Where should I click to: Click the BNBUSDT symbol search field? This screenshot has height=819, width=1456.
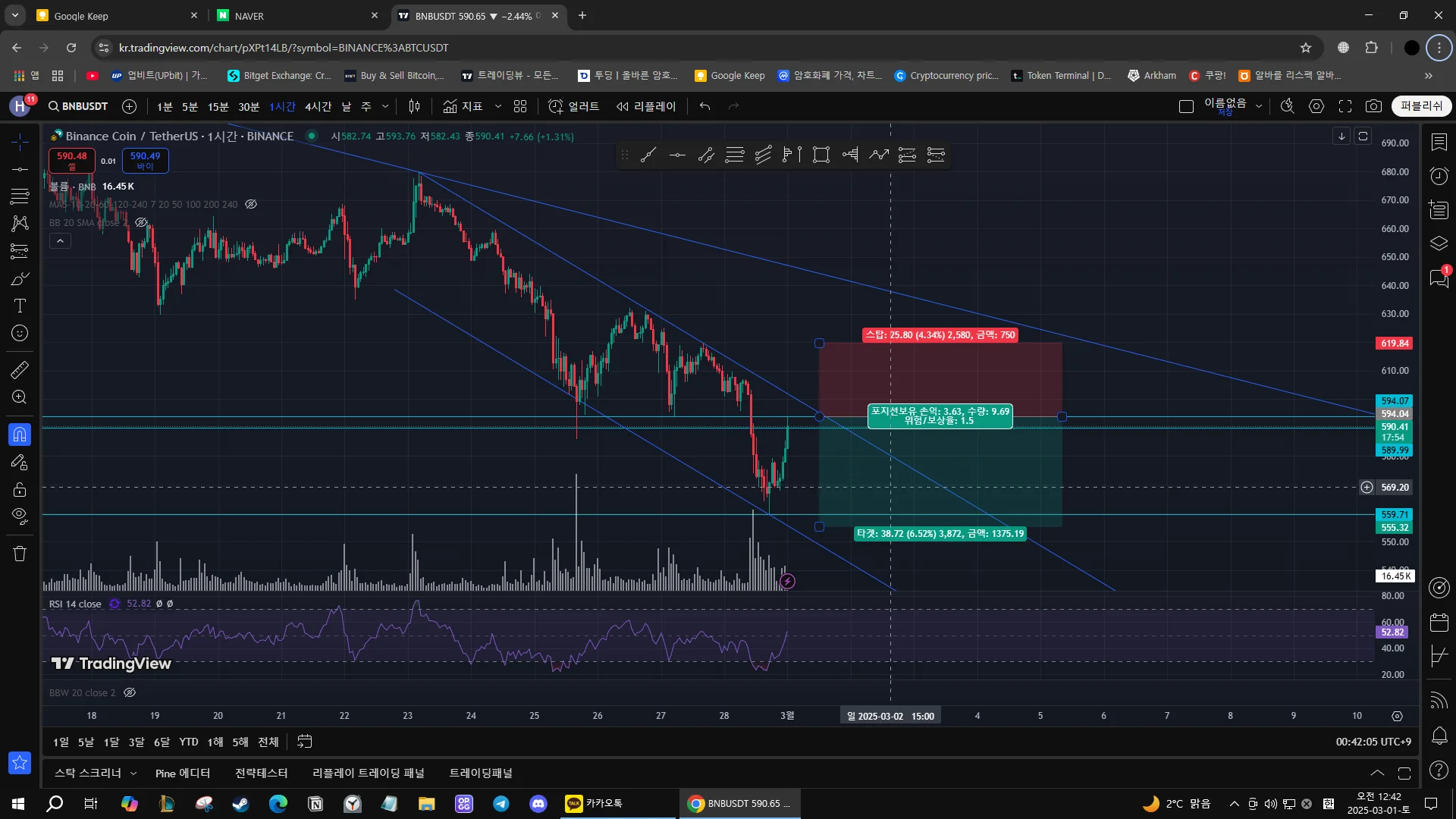point(78,106)
